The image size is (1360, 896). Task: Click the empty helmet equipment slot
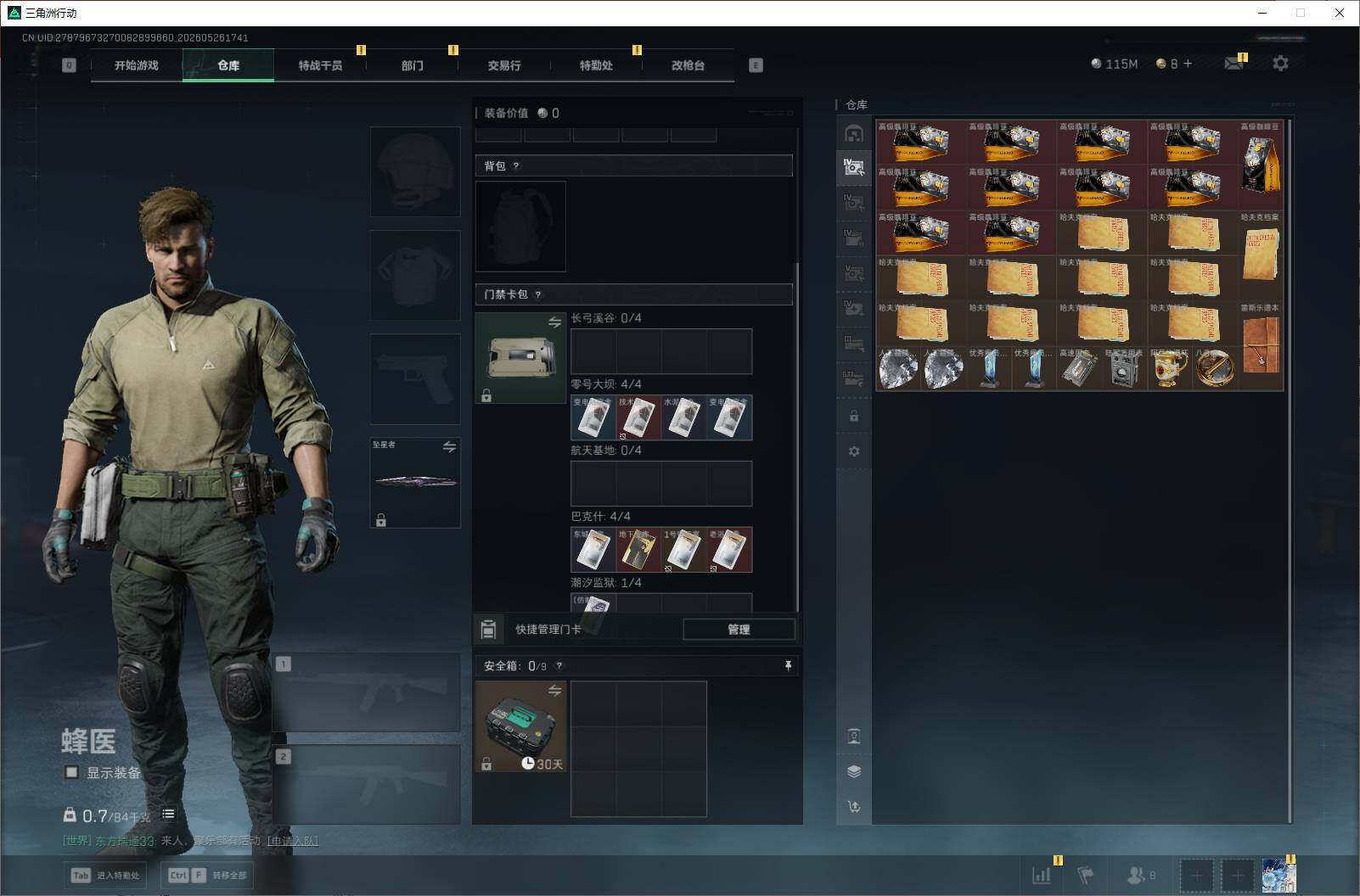pos(415,171)
